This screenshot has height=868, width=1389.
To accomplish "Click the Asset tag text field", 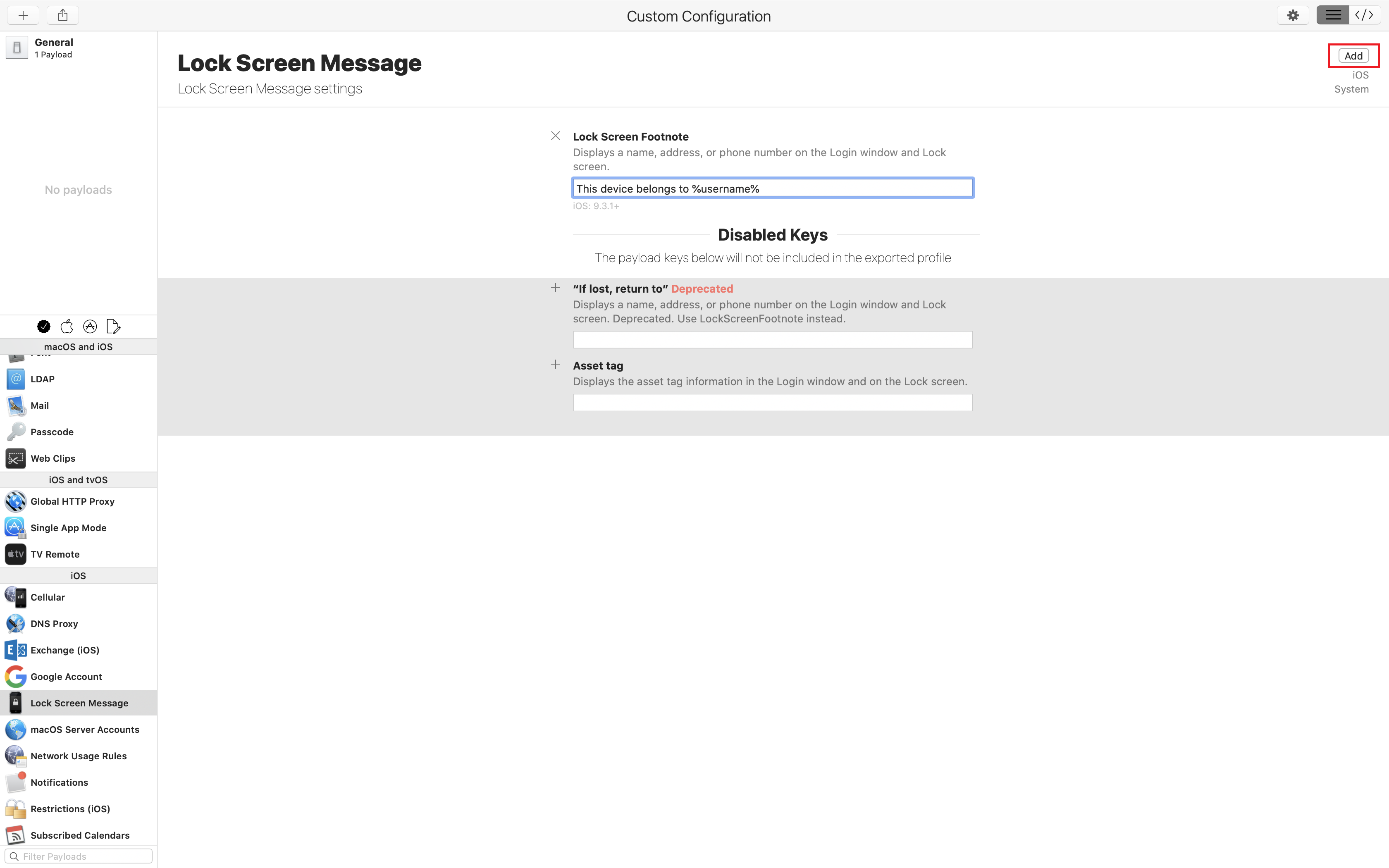I will pos(772,403).
